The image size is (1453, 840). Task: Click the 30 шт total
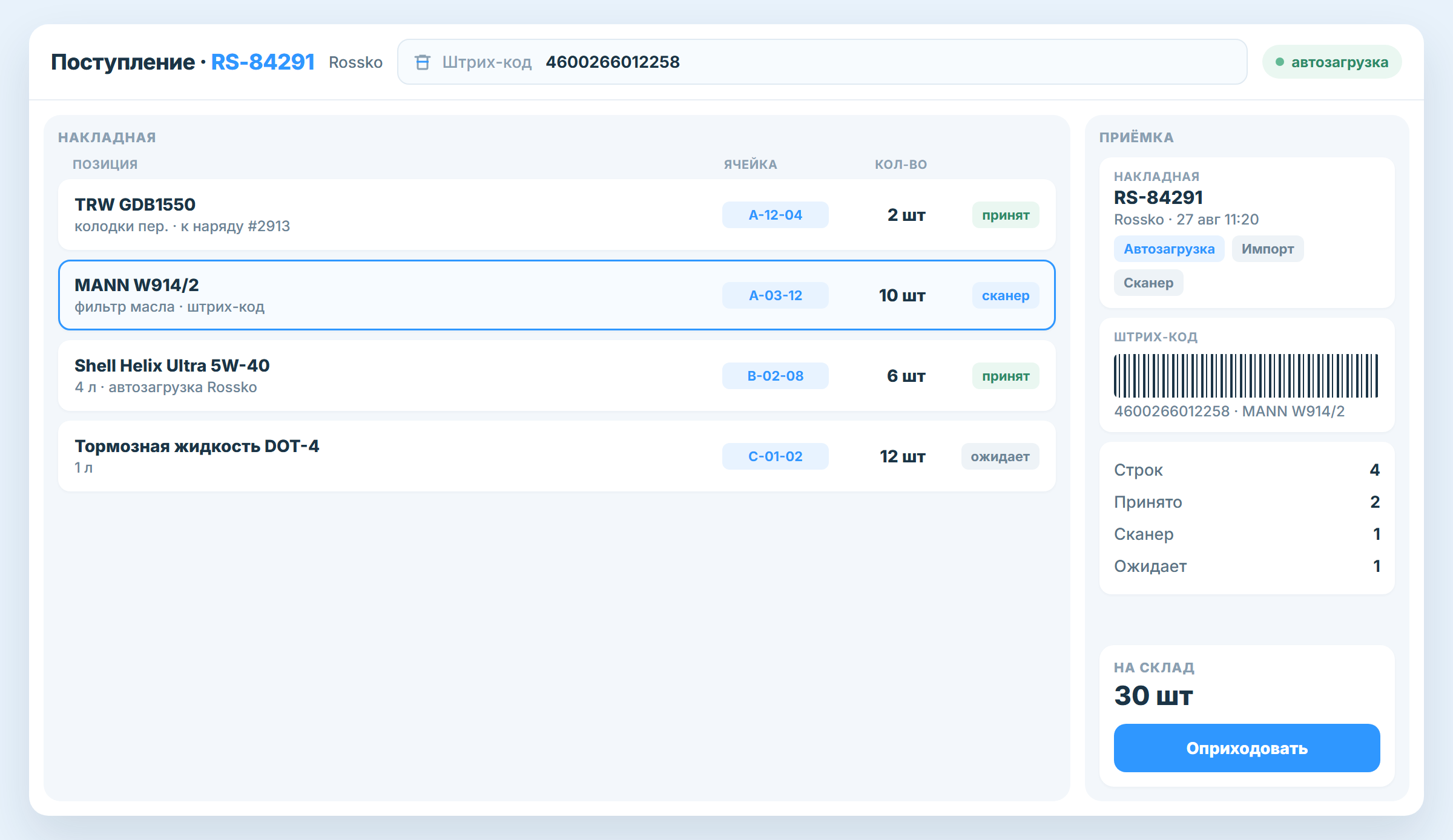pyautogui.click(x=1153, y=696)
